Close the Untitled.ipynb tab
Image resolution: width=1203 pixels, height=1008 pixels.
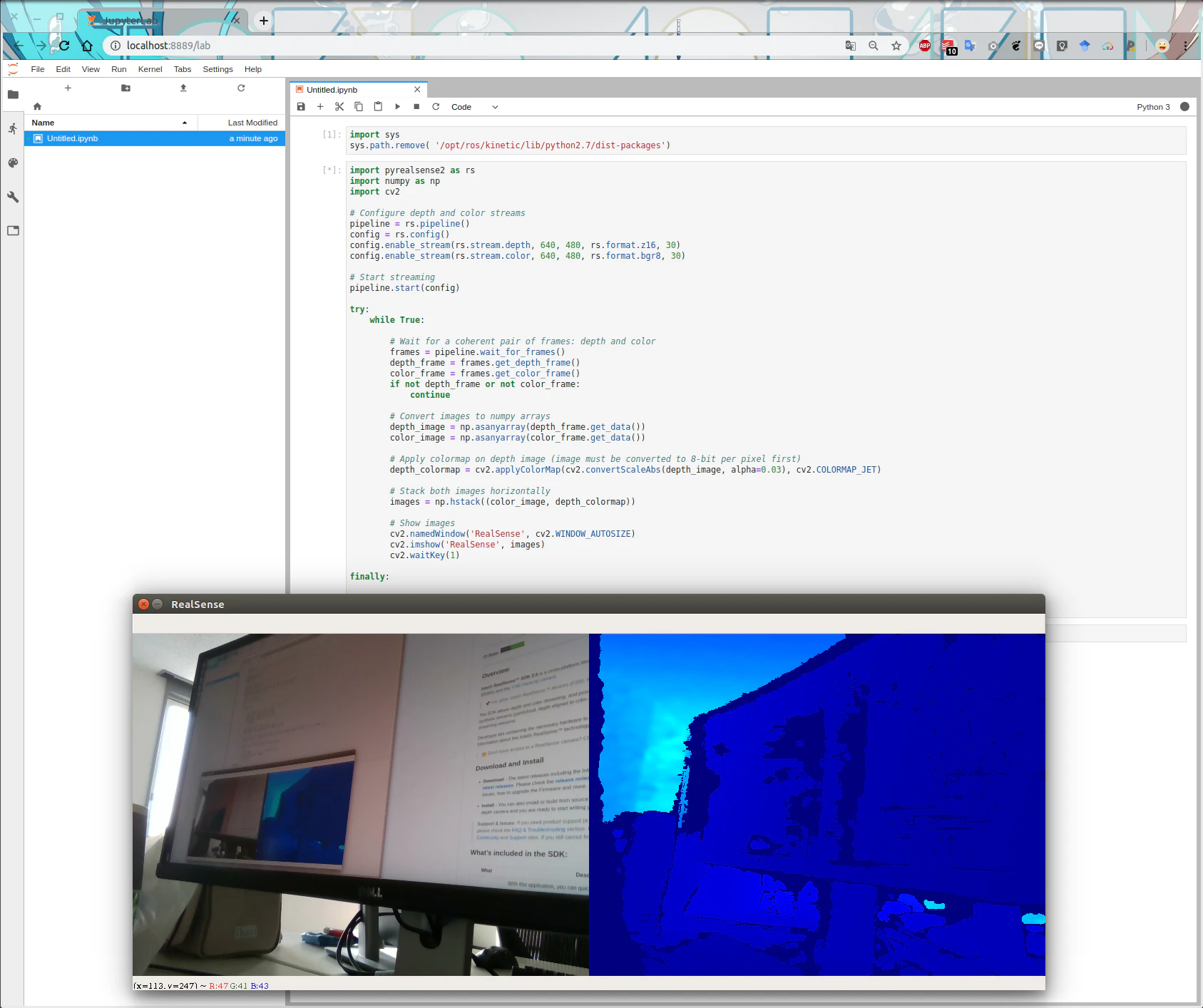(417, 90)
